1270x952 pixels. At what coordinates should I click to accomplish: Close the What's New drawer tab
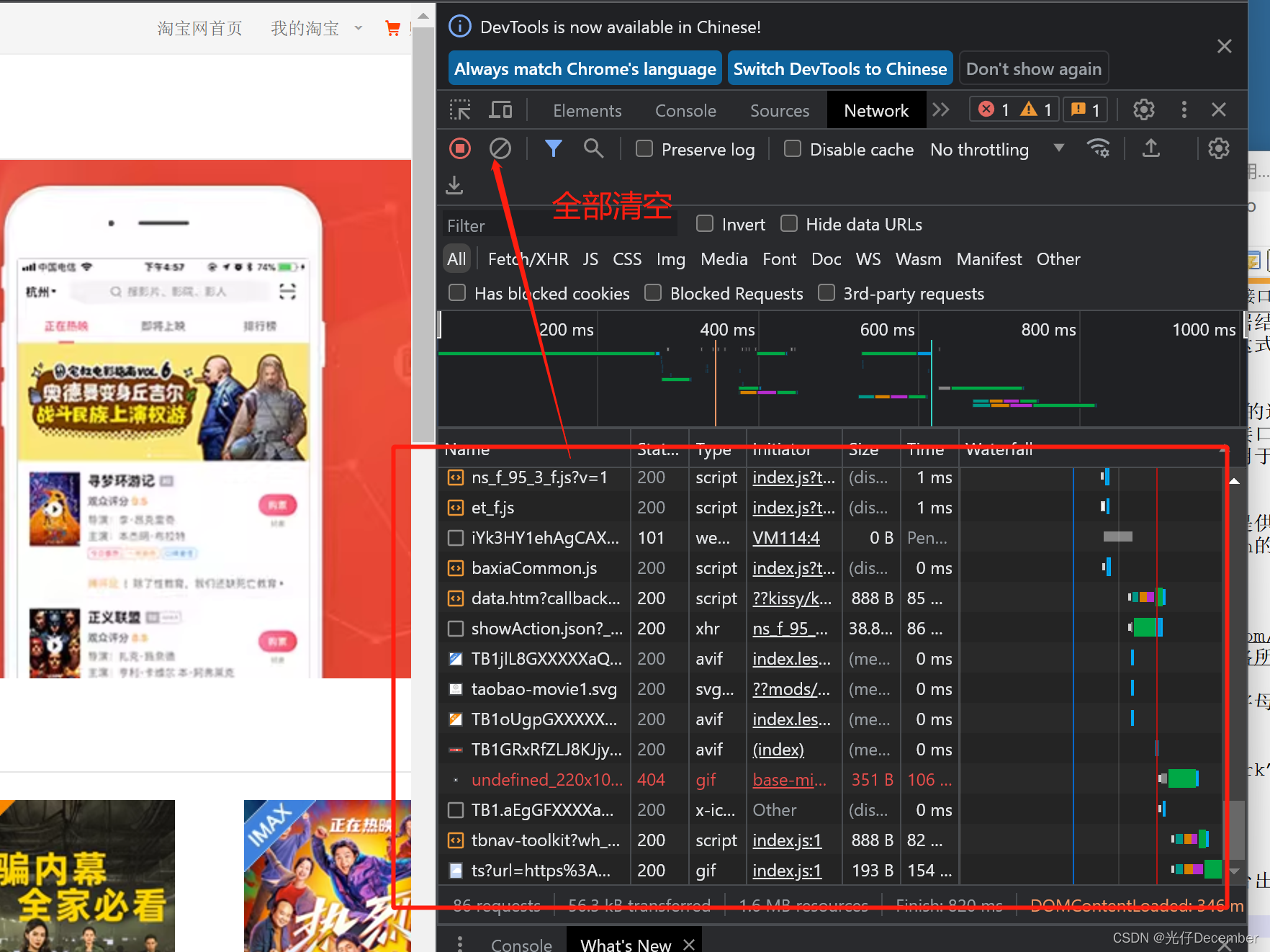(689, 944)
